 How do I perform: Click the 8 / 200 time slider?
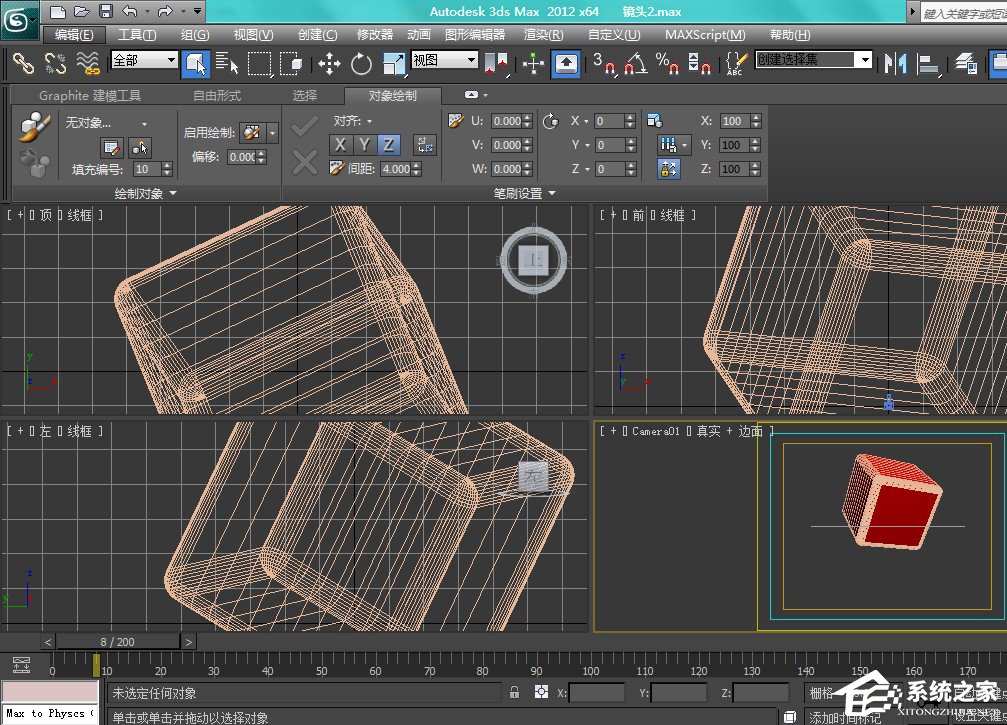click(118, 641)
